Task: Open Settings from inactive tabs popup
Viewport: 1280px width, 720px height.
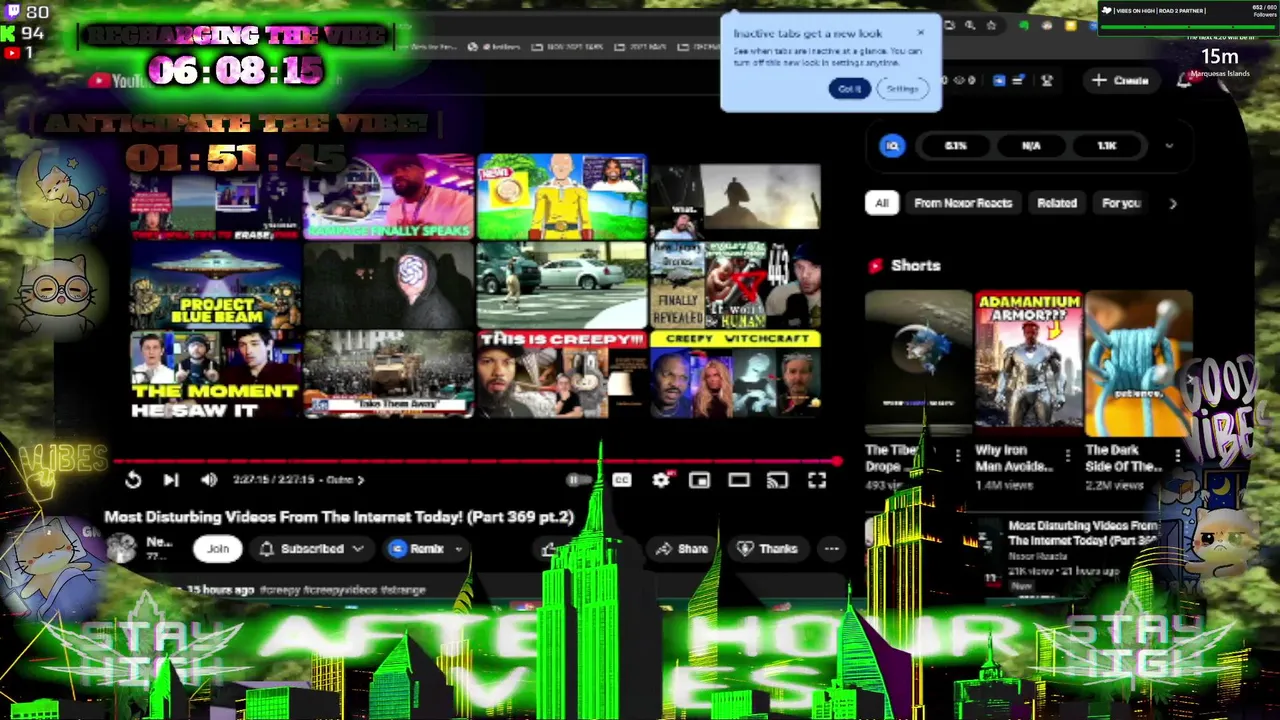Action: point(902,89)
